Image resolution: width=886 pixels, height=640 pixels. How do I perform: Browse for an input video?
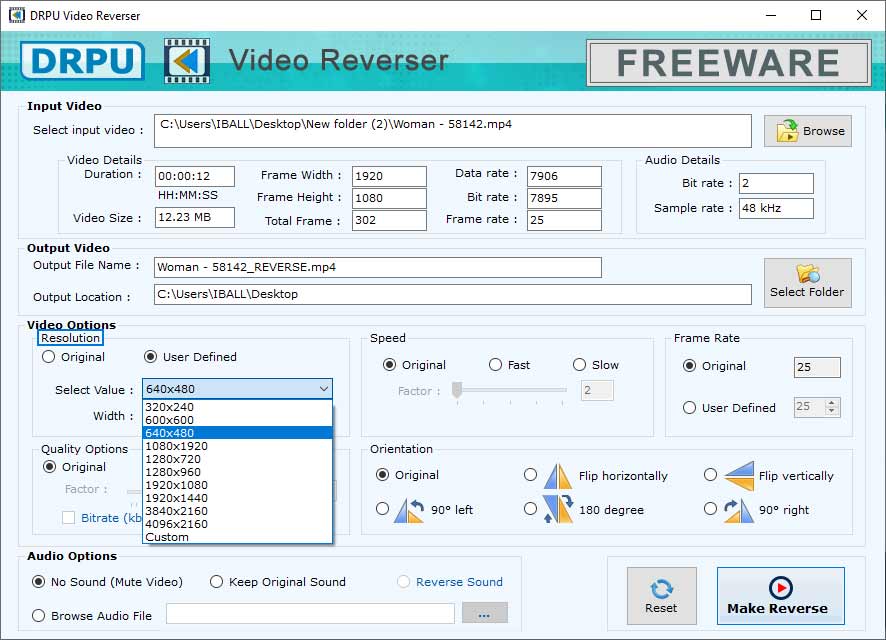807,131
